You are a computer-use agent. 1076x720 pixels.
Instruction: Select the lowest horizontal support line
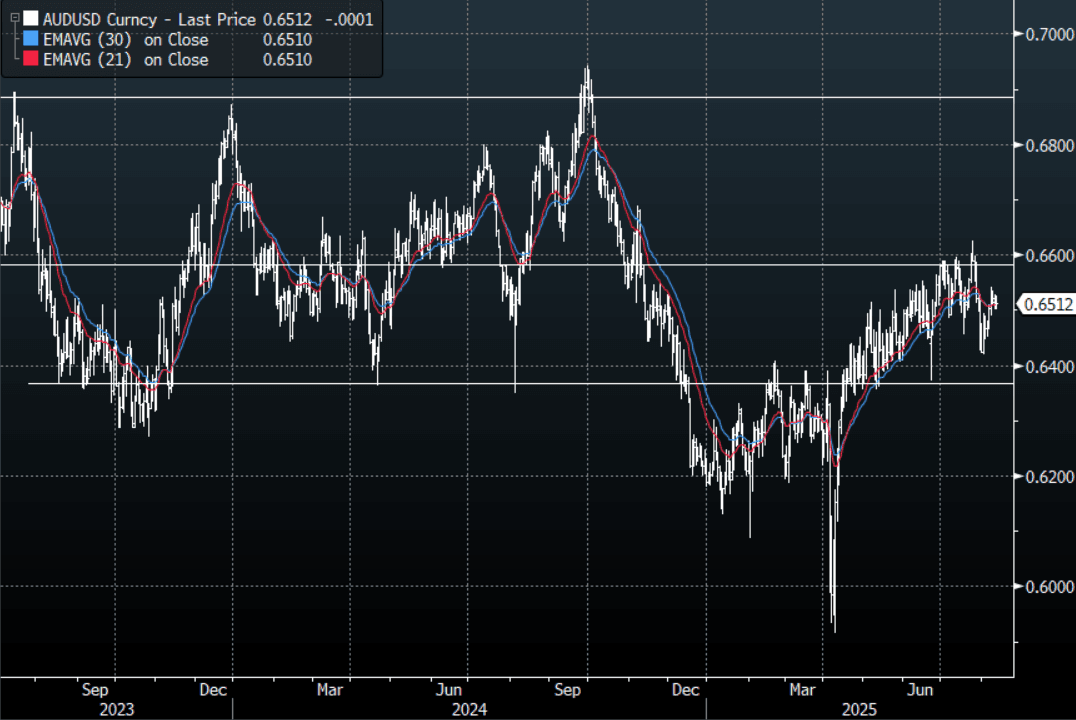point(500,383)
